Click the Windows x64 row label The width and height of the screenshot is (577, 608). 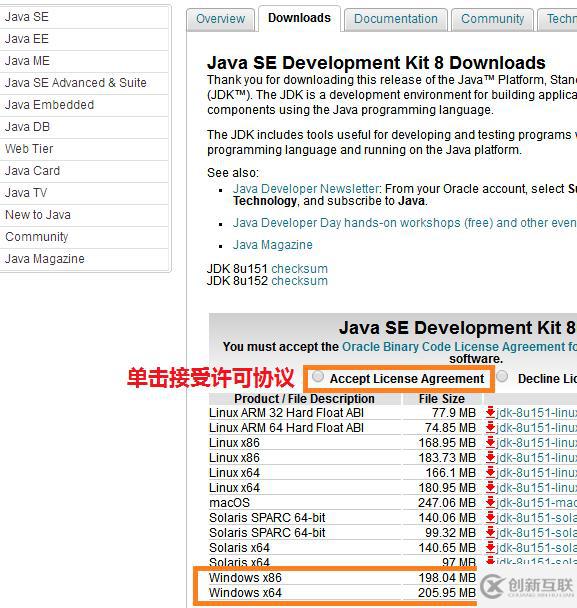(245, 593)
